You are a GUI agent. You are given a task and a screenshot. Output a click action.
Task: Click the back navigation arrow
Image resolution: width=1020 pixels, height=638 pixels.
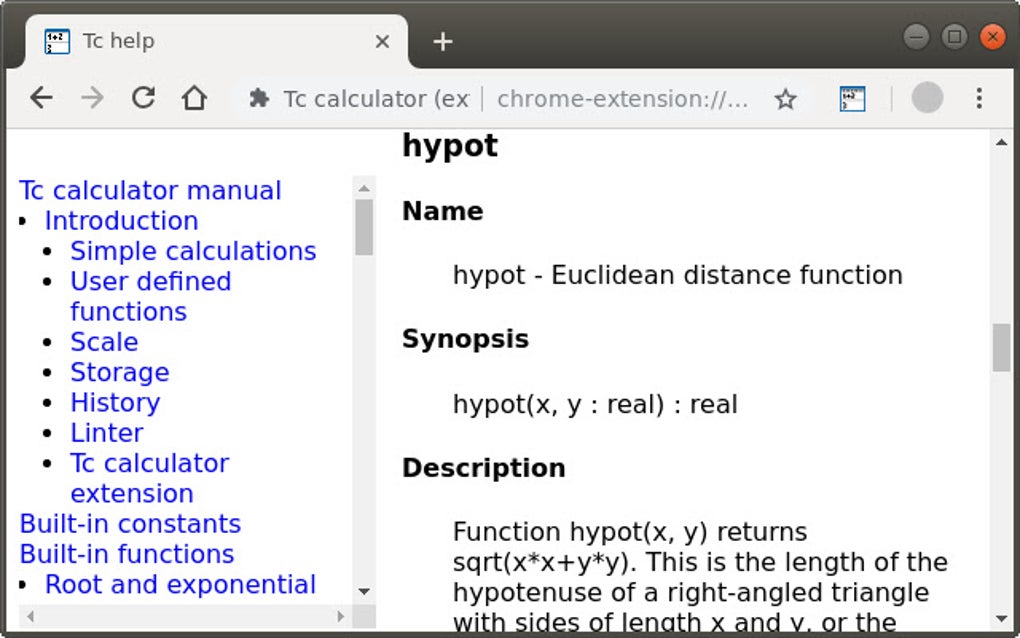[x=40, y=98]
